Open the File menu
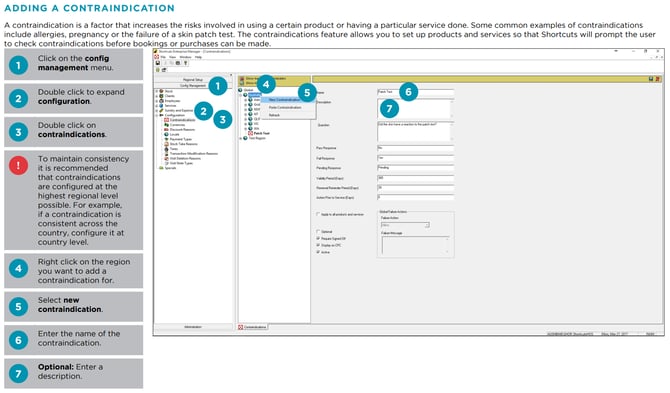Screen dimensions: 670x393 163,57
